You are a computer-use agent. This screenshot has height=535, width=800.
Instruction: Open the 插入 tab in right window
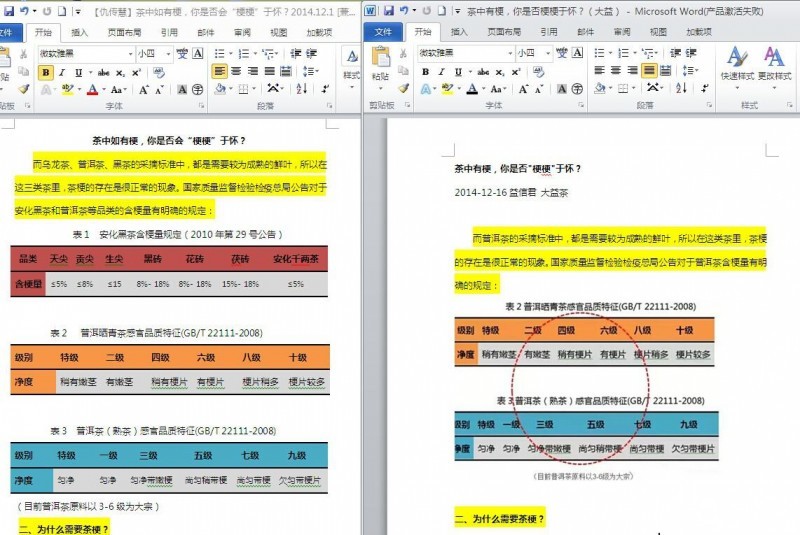[x=459, y=32]
